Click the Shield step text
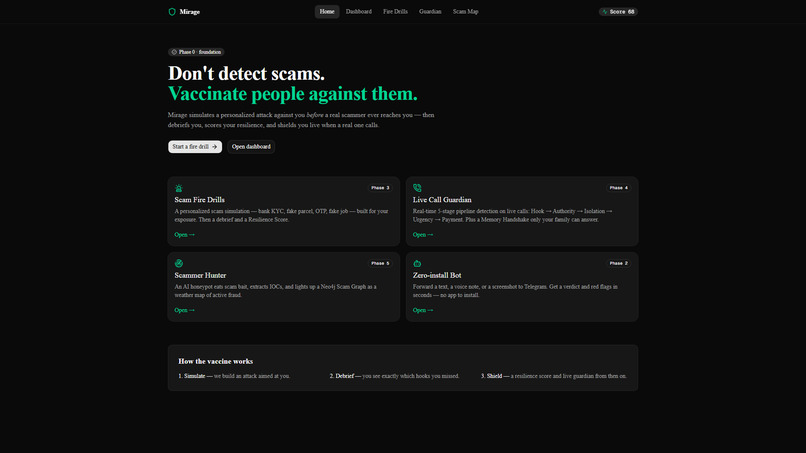This screenshot has width=806, height=453. [x=554, y=376]
